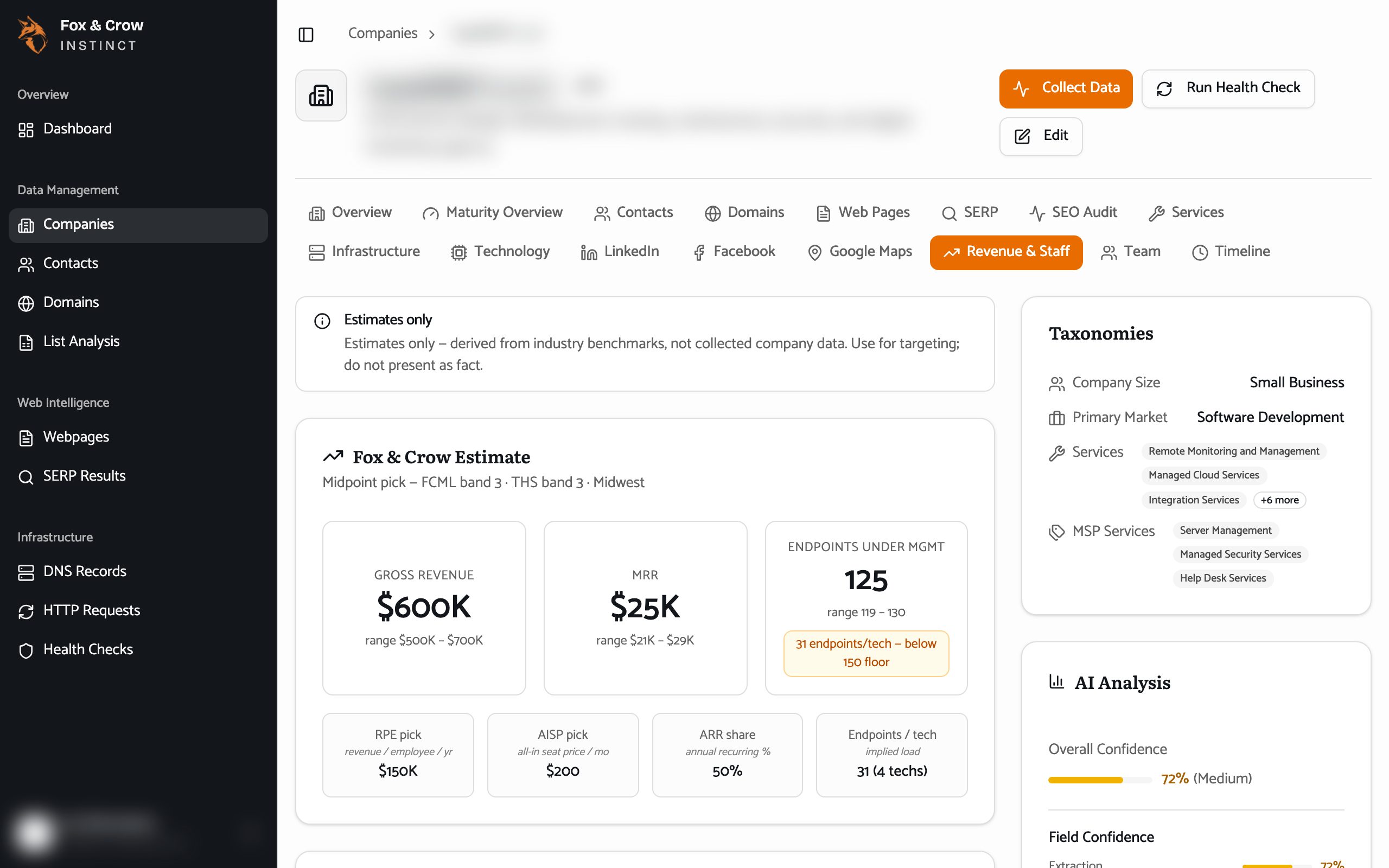Click the Managed Security Services tag
Screen dimensions: 1389x868
[x=1240, y=554]
